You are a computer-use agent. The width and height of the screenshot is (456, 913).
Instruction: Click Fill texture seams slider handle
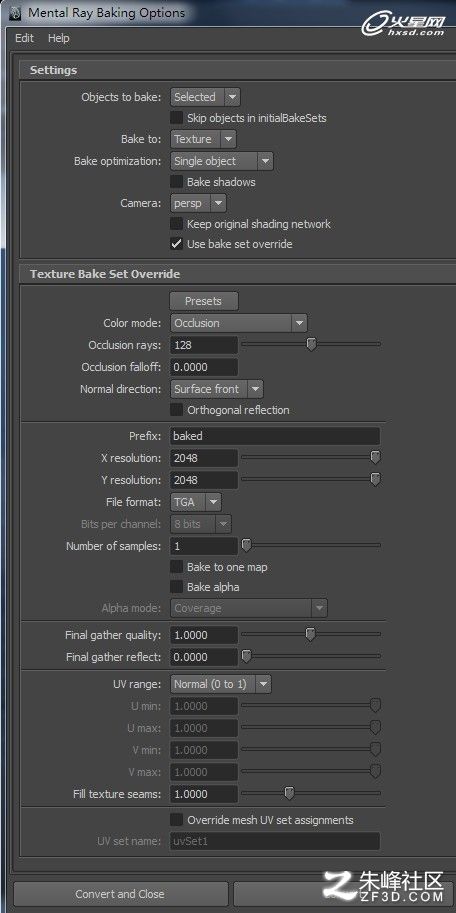289,794
